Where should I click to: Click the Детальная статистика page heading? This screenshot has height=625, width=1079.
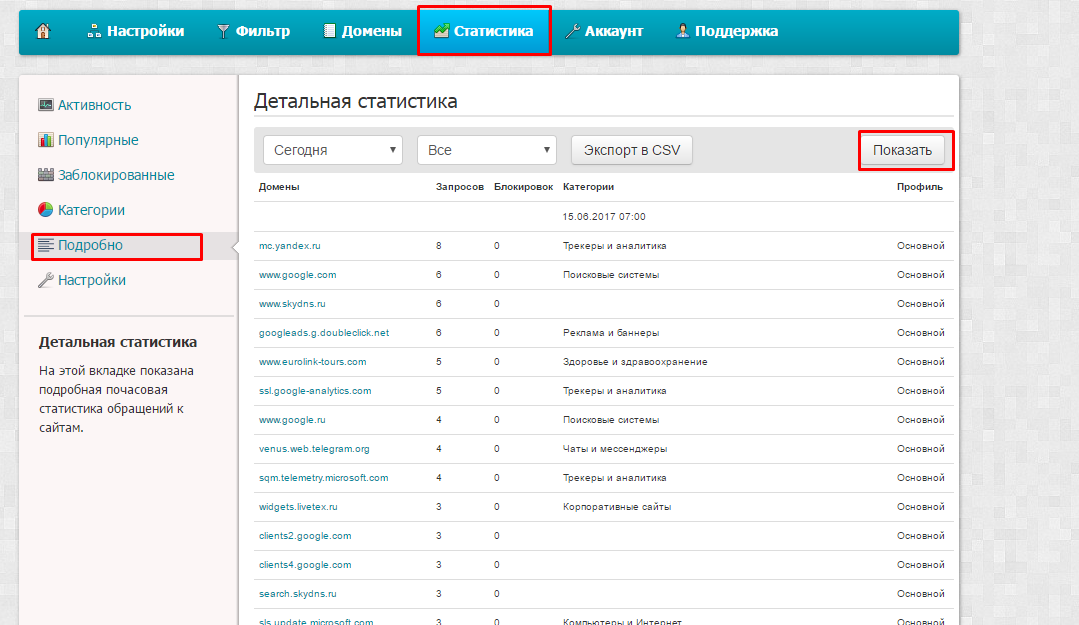click(355, 100)
